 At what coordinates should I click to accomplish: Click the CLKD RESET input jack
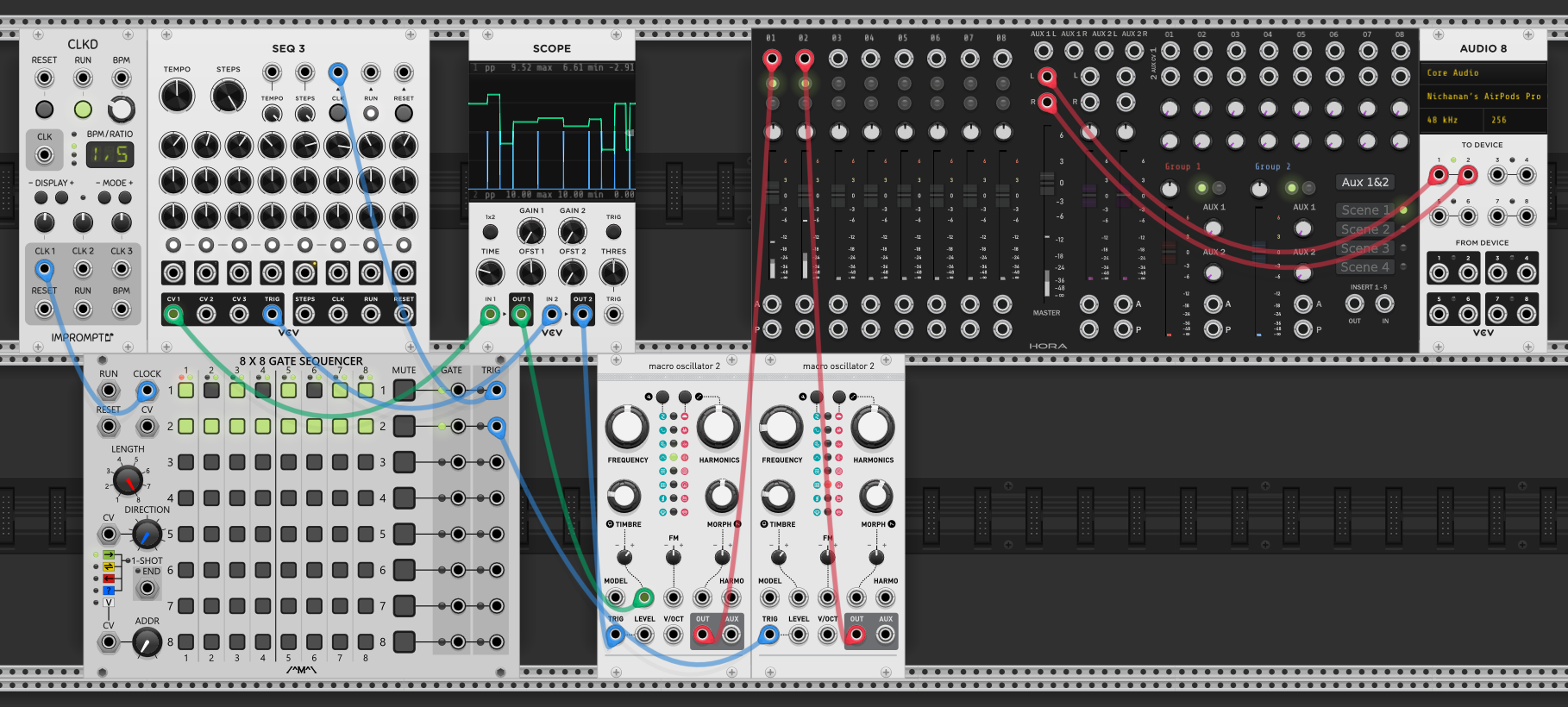coord(44,78)
